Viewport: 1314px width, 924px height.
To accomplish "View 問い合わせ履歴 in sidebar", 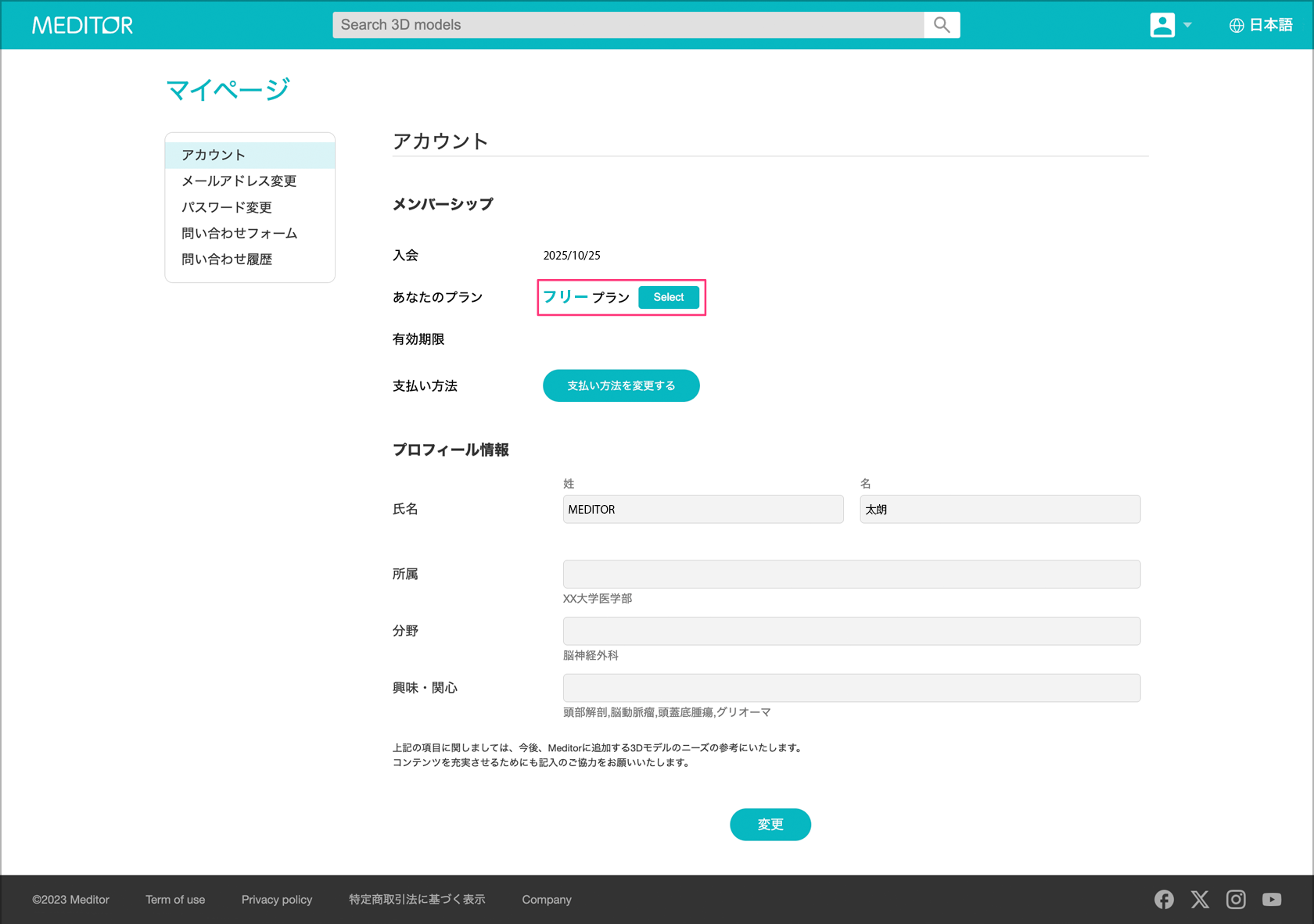I will [x=227, y=260].
